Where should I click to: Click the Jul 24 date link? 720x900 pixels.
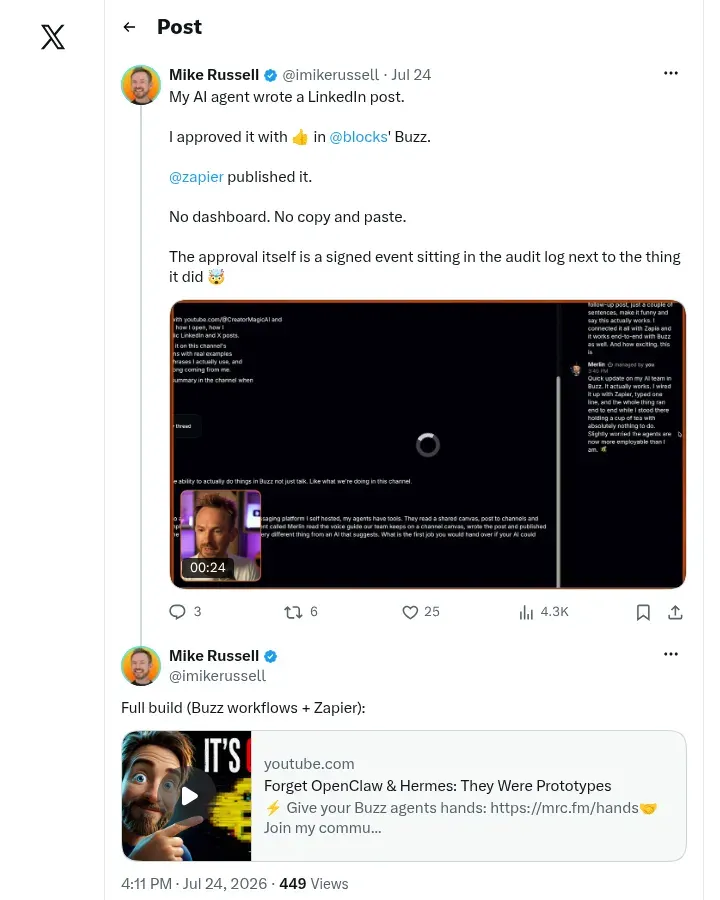point(411,75)
